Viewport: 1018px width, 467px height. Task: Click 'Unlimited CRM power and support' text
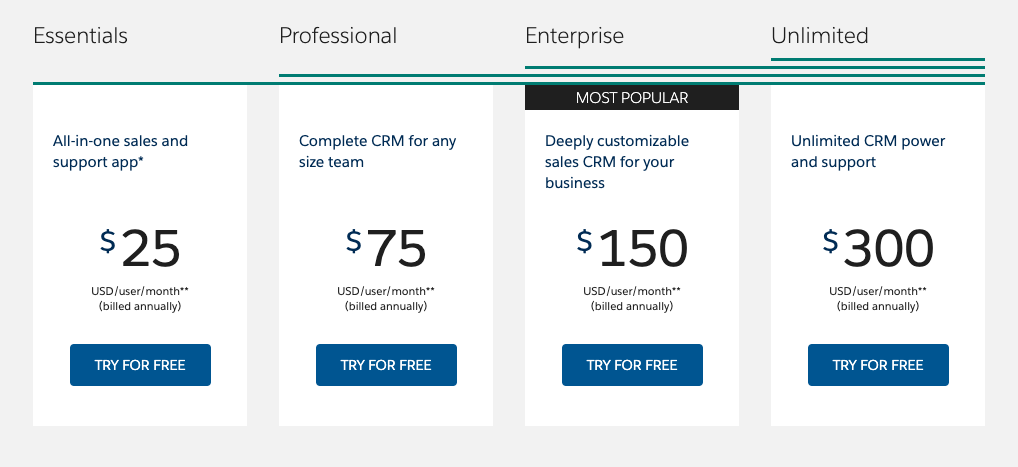[868, 151]
